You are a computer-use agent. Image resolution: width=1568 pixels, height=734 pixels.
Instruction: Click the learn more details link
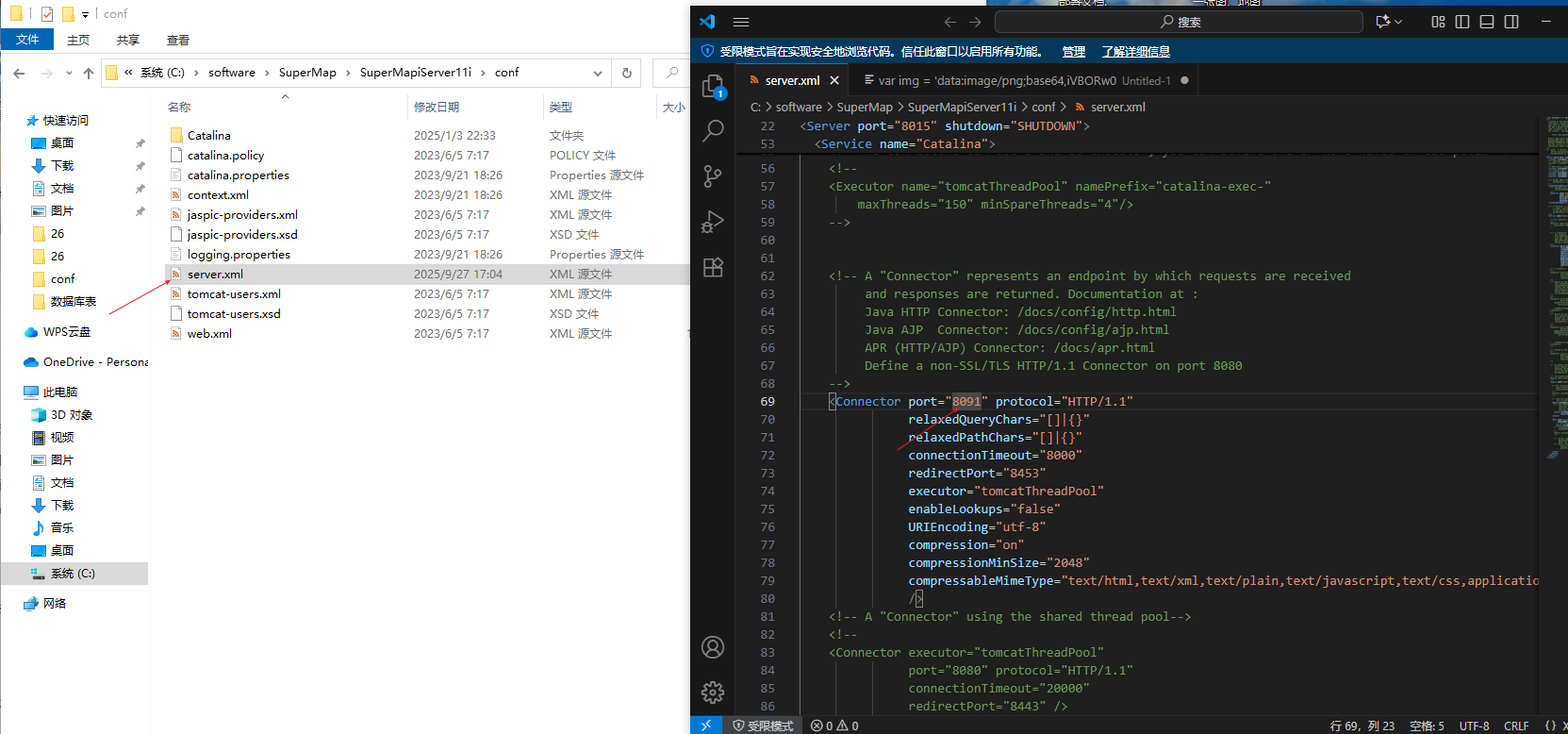[x=1136, y=52]
